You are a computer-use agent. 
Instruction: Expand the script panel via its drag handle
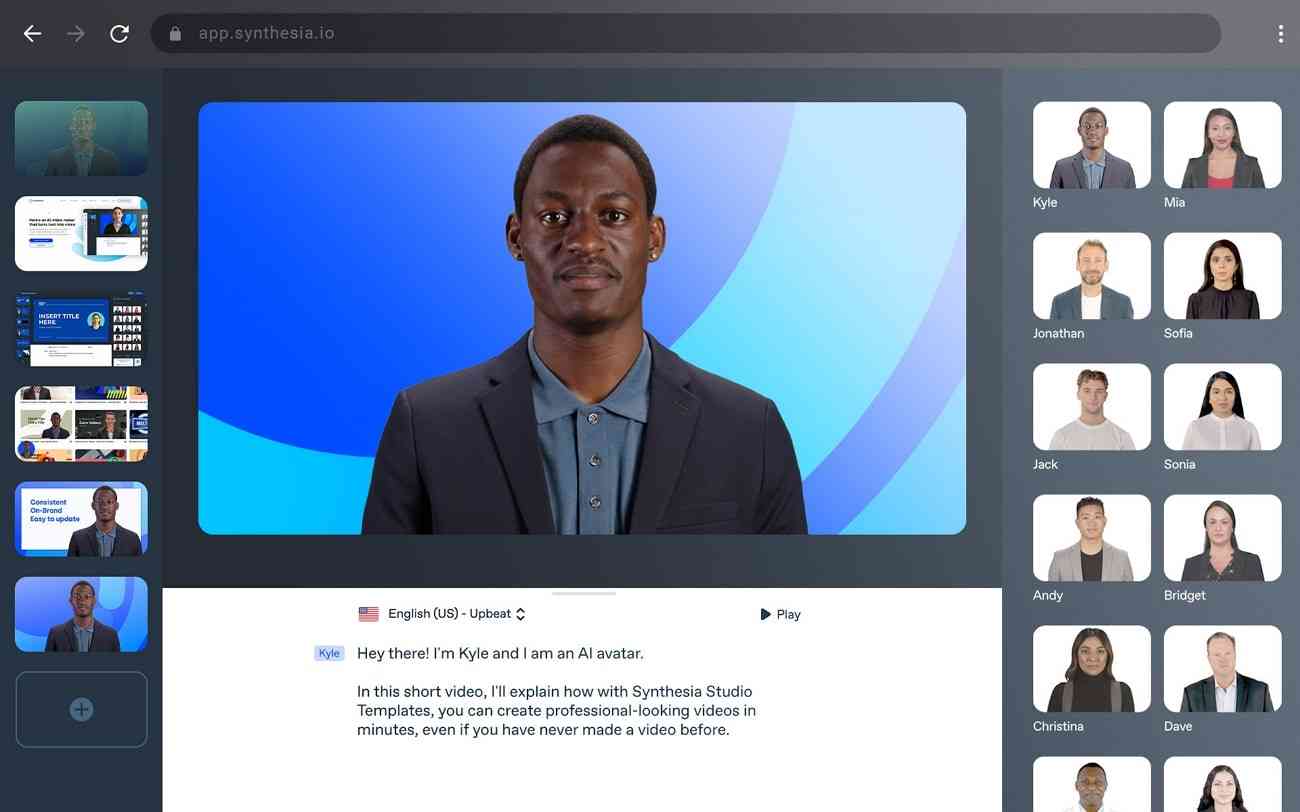coord(583,594)
